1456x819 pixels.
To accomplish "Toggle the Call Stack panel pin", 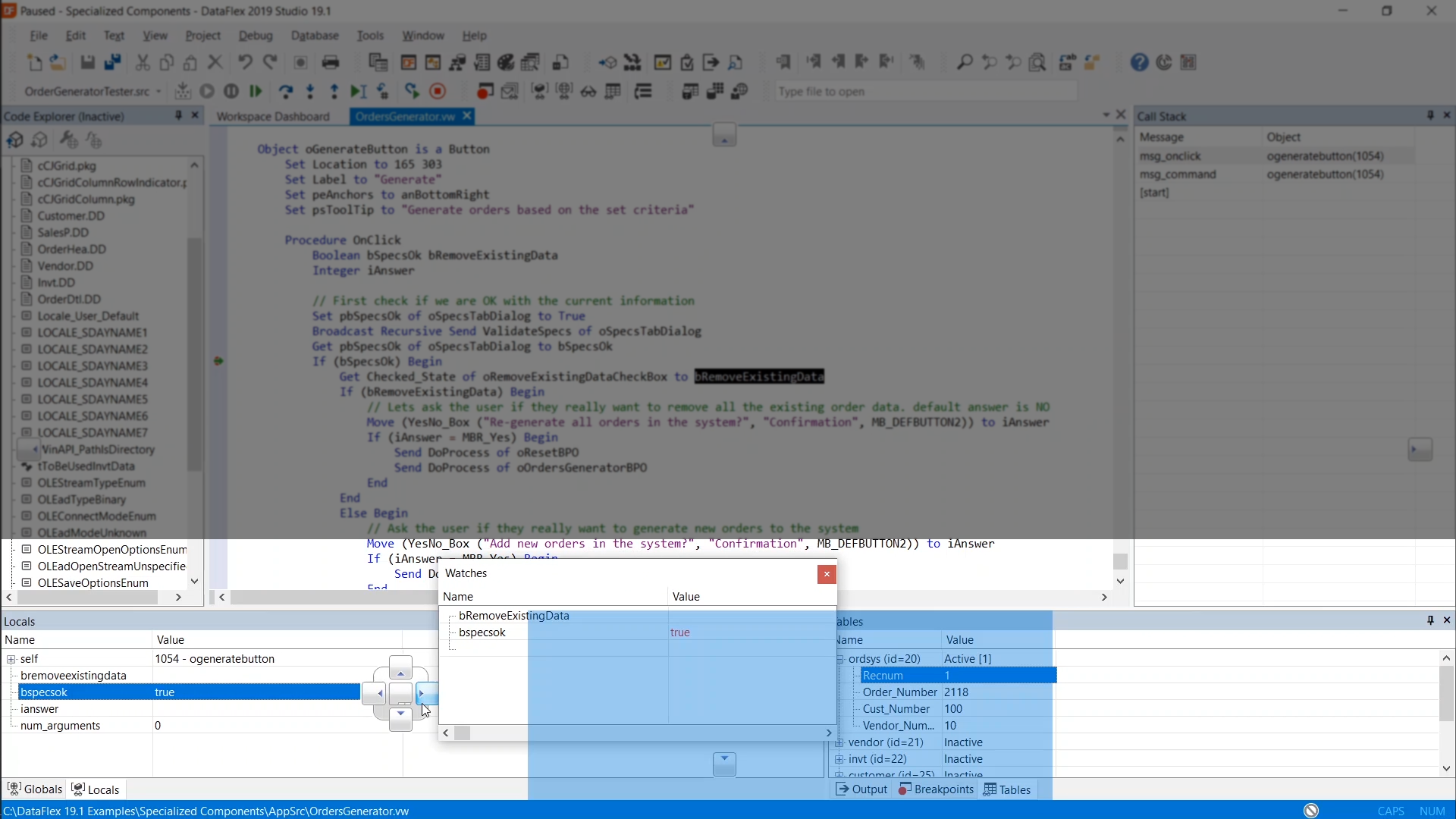I will [1430, 115].
